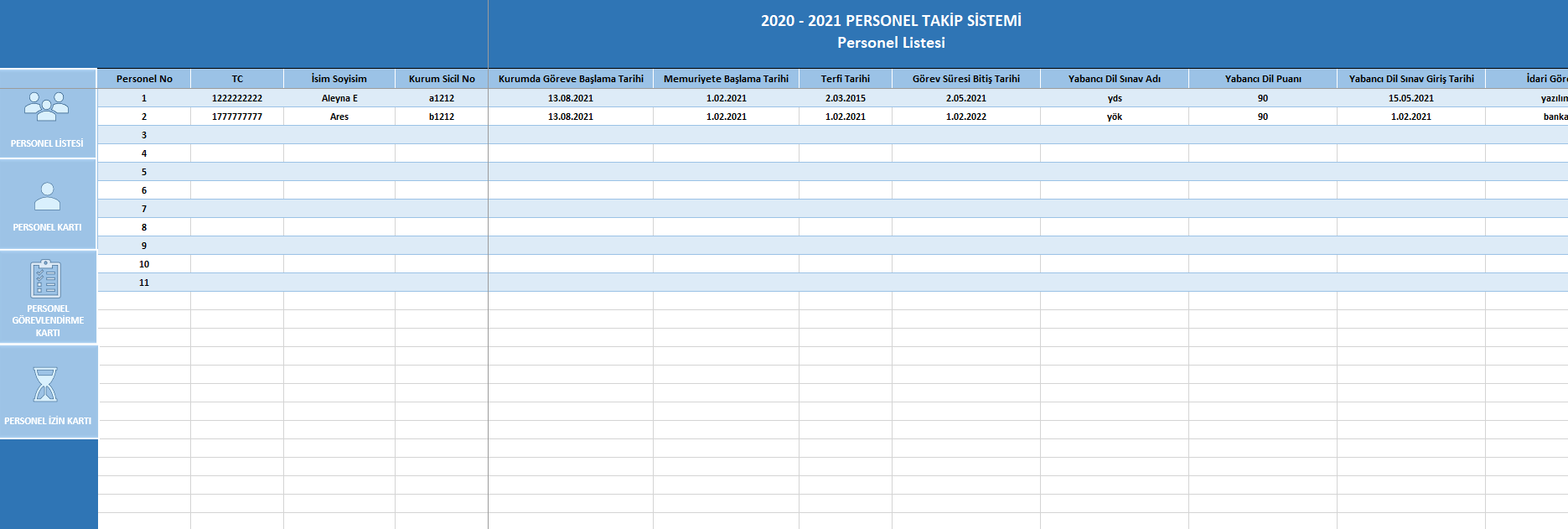The width and height of the screenshot is (1568, 529).
Task: Click the hourglass Personel İzin icon
Action: [45, 385]
